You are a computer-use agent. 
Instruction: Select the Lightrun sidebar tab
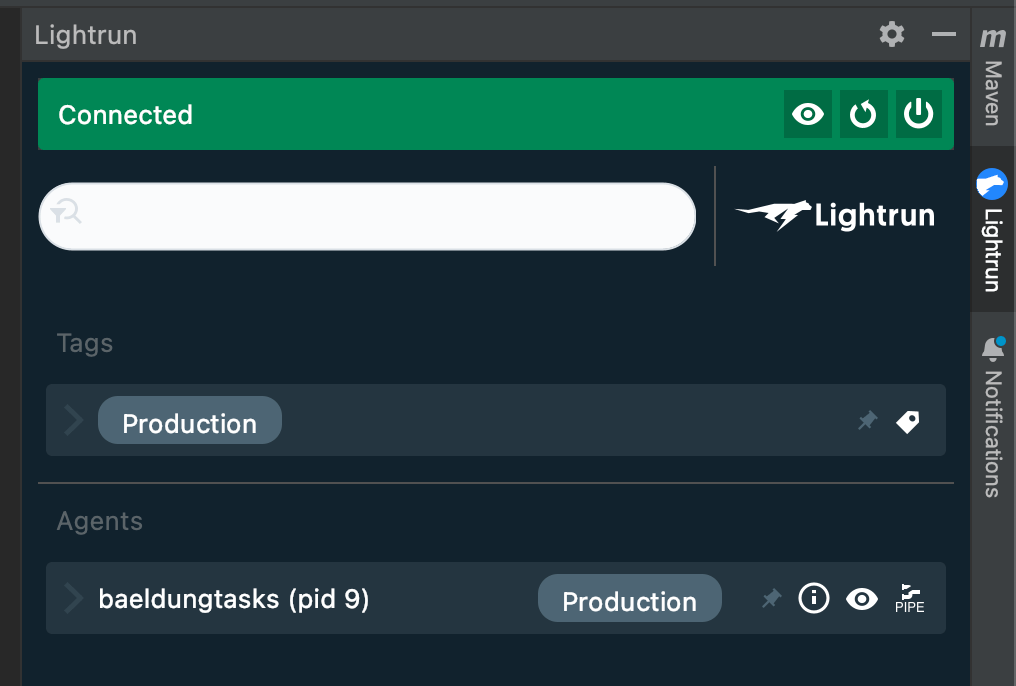(x=993, y=229)
